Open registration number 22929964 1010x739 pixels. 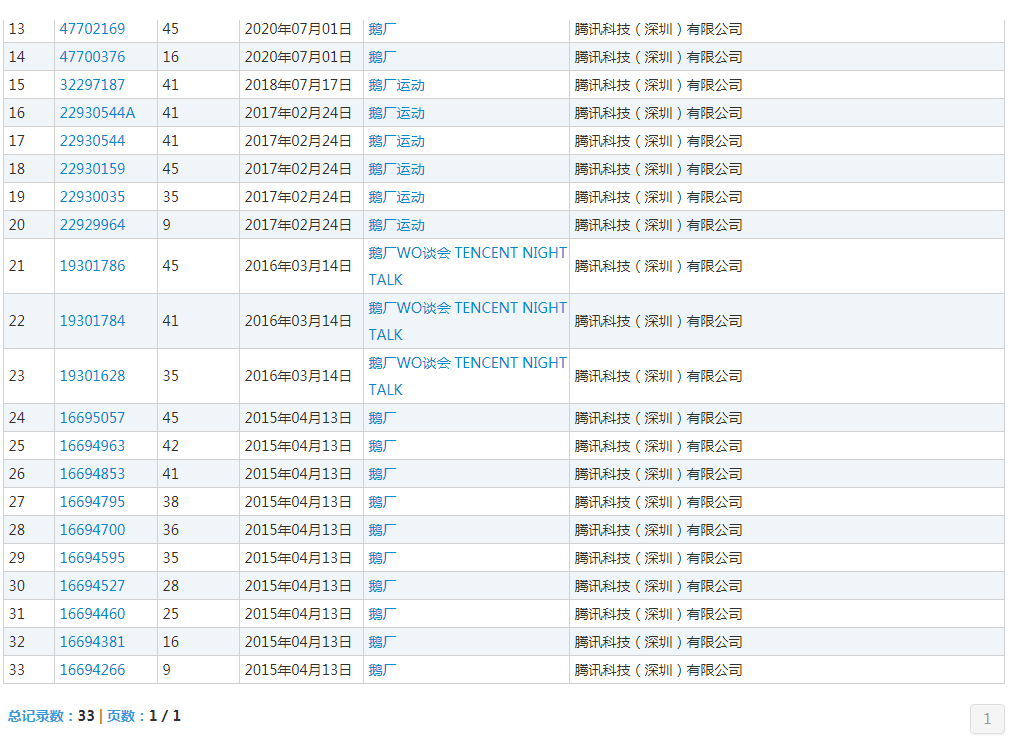click(92, 225)
